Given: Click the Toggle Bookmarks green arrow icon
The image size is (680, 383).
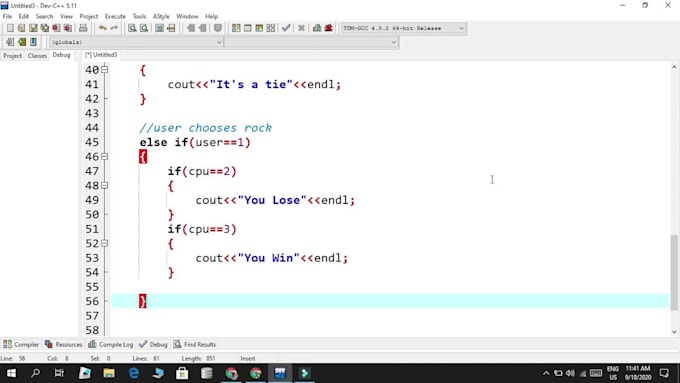Looking at the screenshot, I should pyautogui.click(x=22, y=42).
